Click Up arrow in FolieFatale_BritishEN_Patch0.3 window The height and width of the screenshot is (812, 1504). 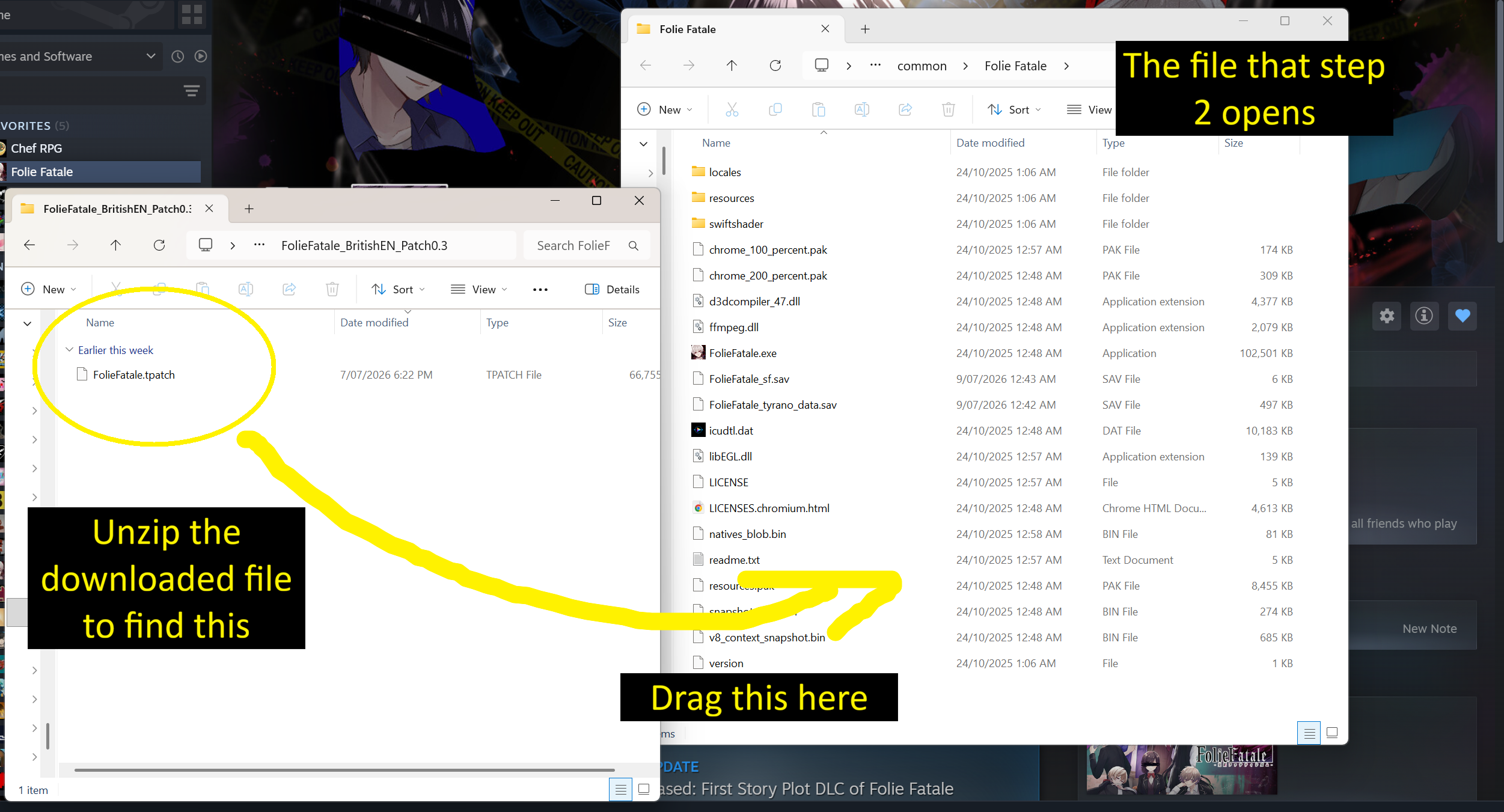(x=115, y=245)
